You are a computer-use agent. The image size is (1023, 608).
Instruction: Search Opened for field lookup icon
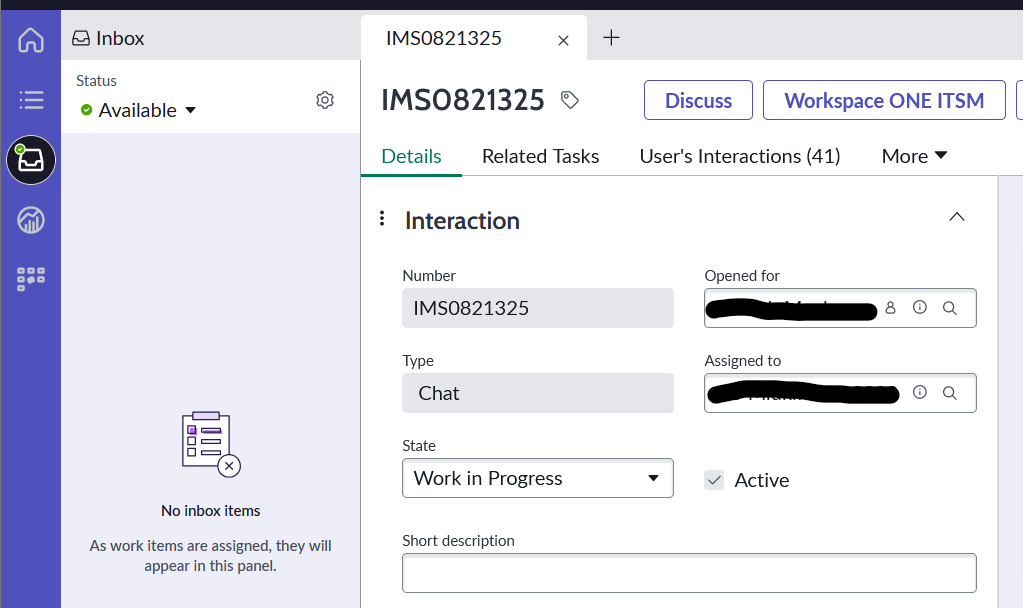click(950, 308)
